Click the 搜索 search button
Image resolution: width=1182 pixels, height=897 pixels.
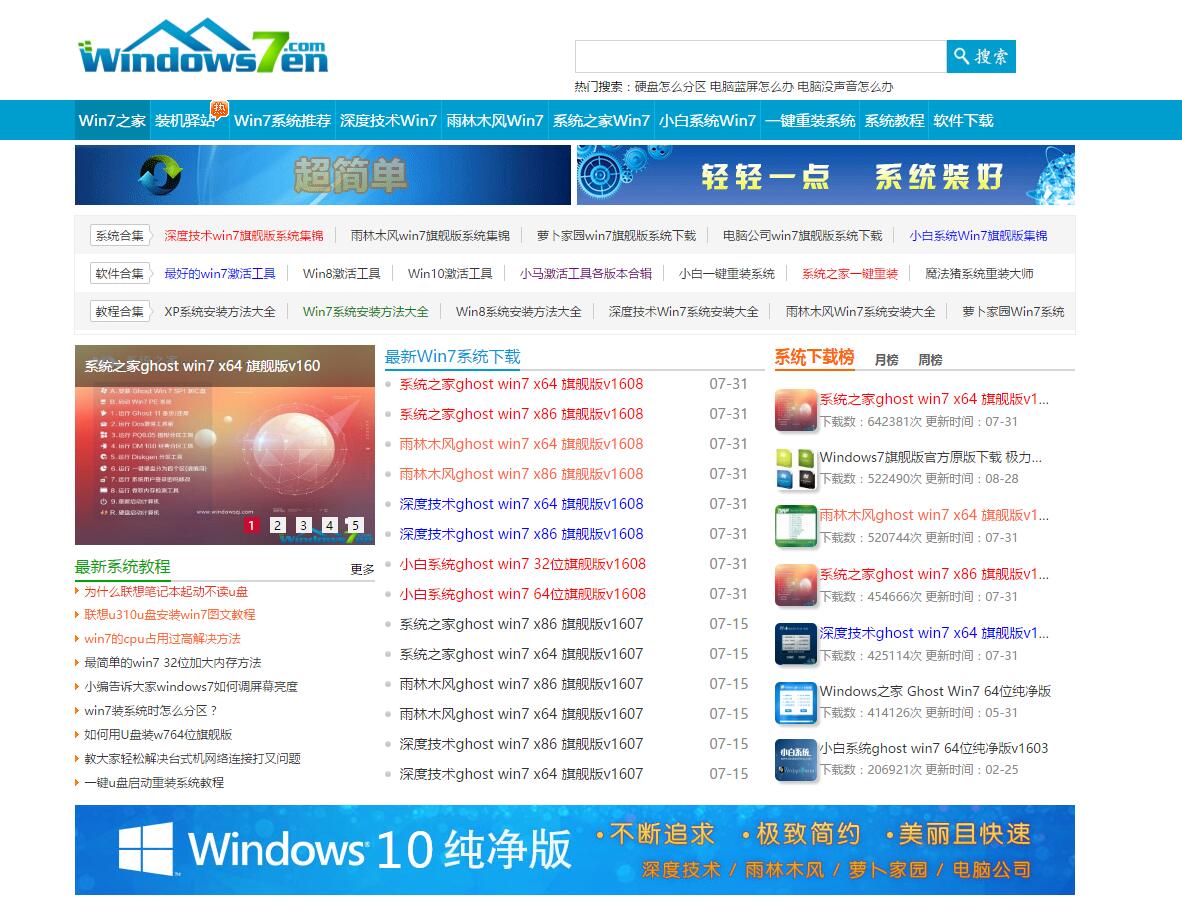click(980, 56)
